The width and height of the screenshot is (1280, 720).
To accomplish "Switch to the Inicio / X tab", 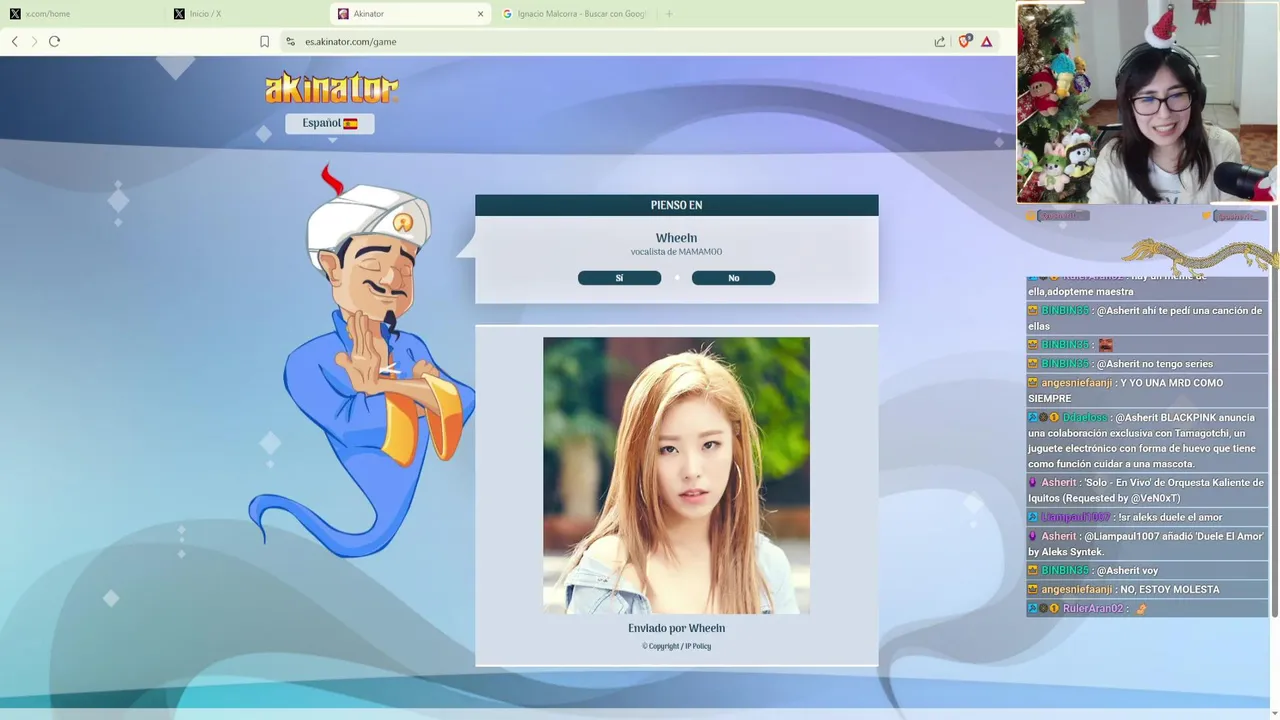I will 248,14.
